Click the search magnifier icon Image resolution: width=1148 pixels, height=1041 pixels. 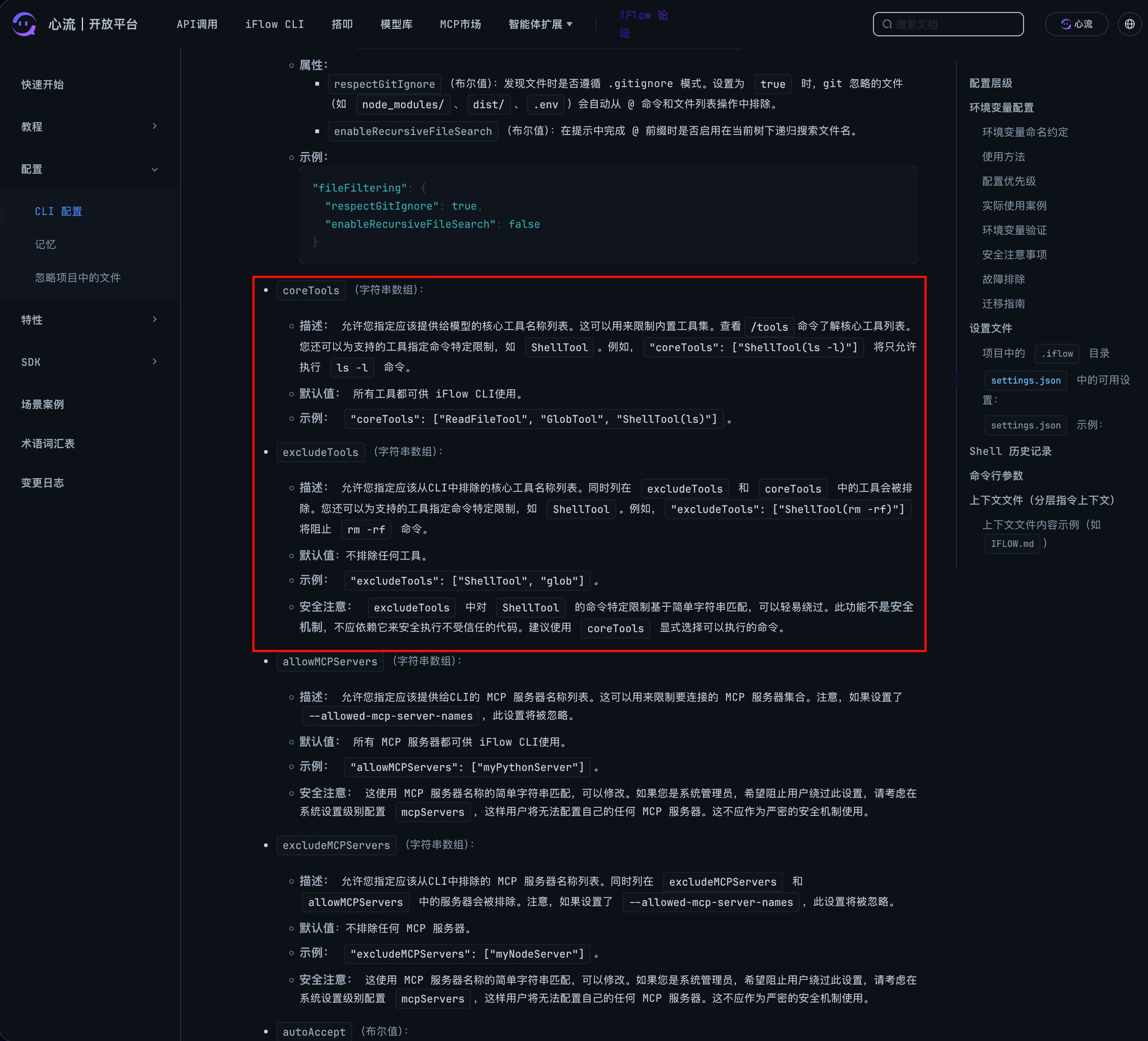(887, 24)
